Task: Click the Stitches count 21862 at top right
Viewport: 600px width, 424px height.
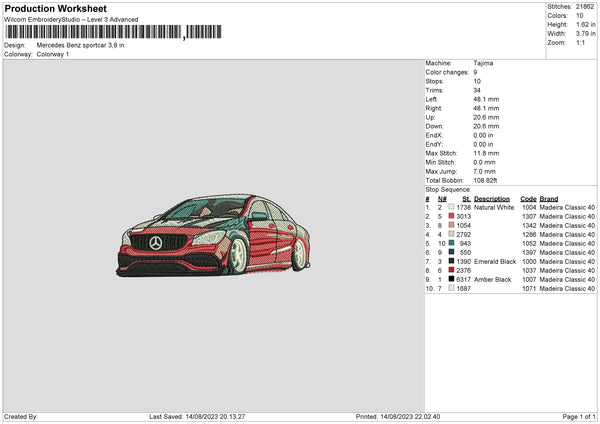Action: [585, 7]
